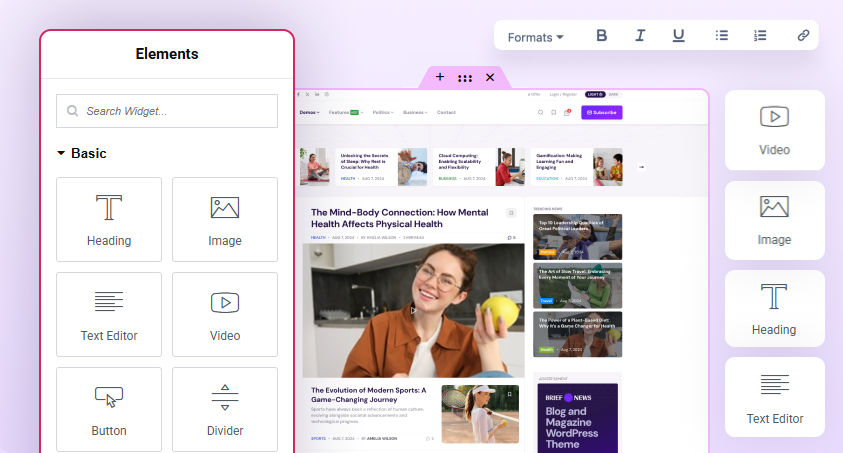Insert a numbered list
The height and width of the screenshot is (453, 843).
[760, 36]
